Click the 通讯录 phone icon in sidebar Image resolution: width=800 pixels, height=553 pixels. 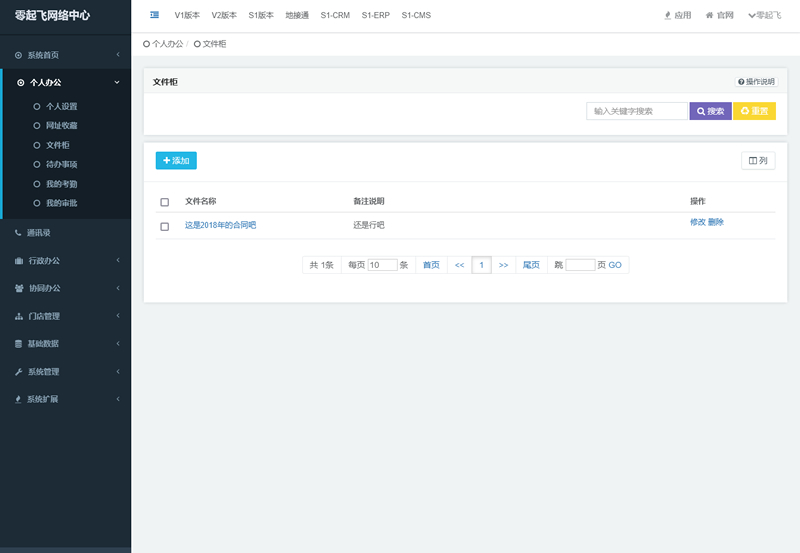click(x=18, y=233)
